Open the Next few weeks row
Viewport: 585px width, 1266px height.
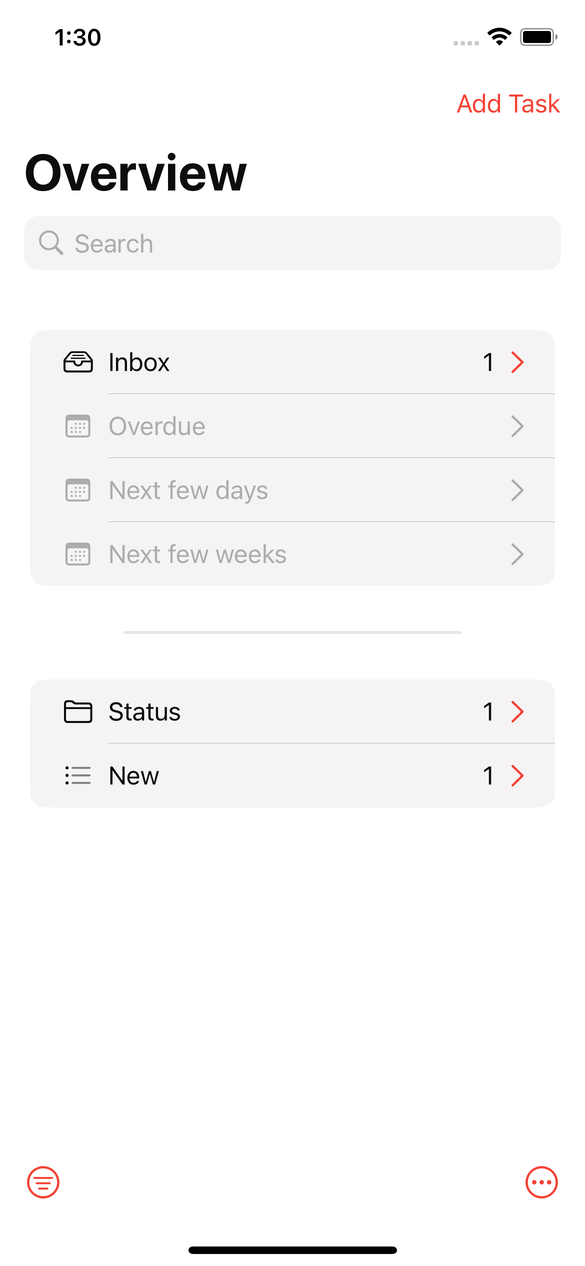point(292,554)
